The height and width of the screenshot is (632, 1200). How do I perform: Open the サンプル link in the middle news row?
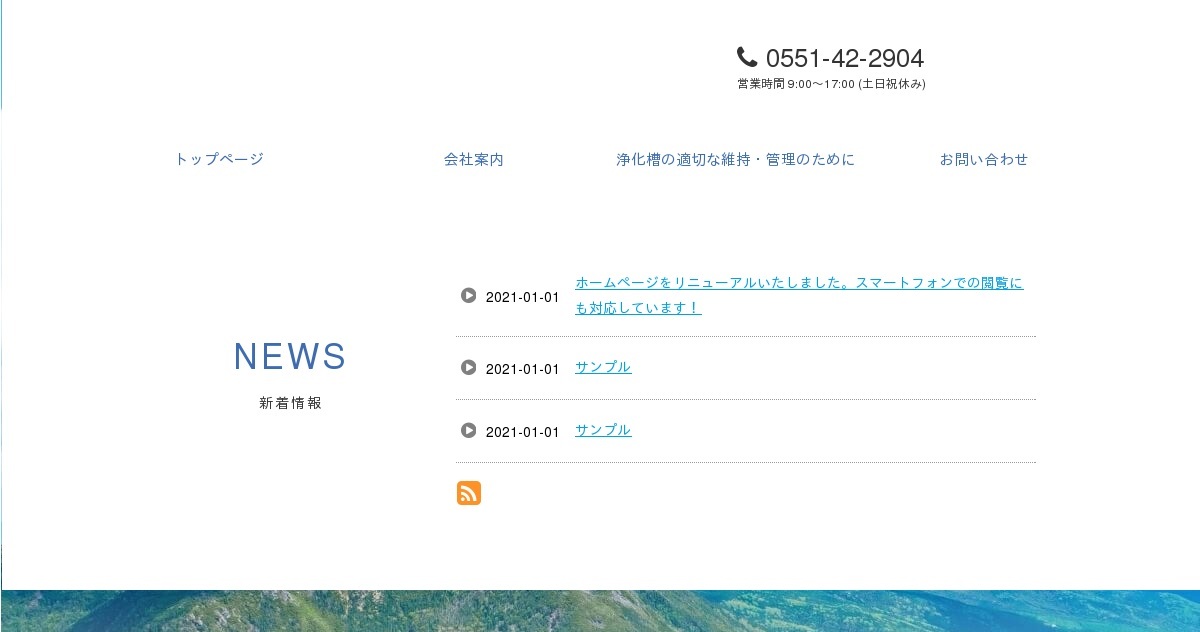tap(603, 367)
